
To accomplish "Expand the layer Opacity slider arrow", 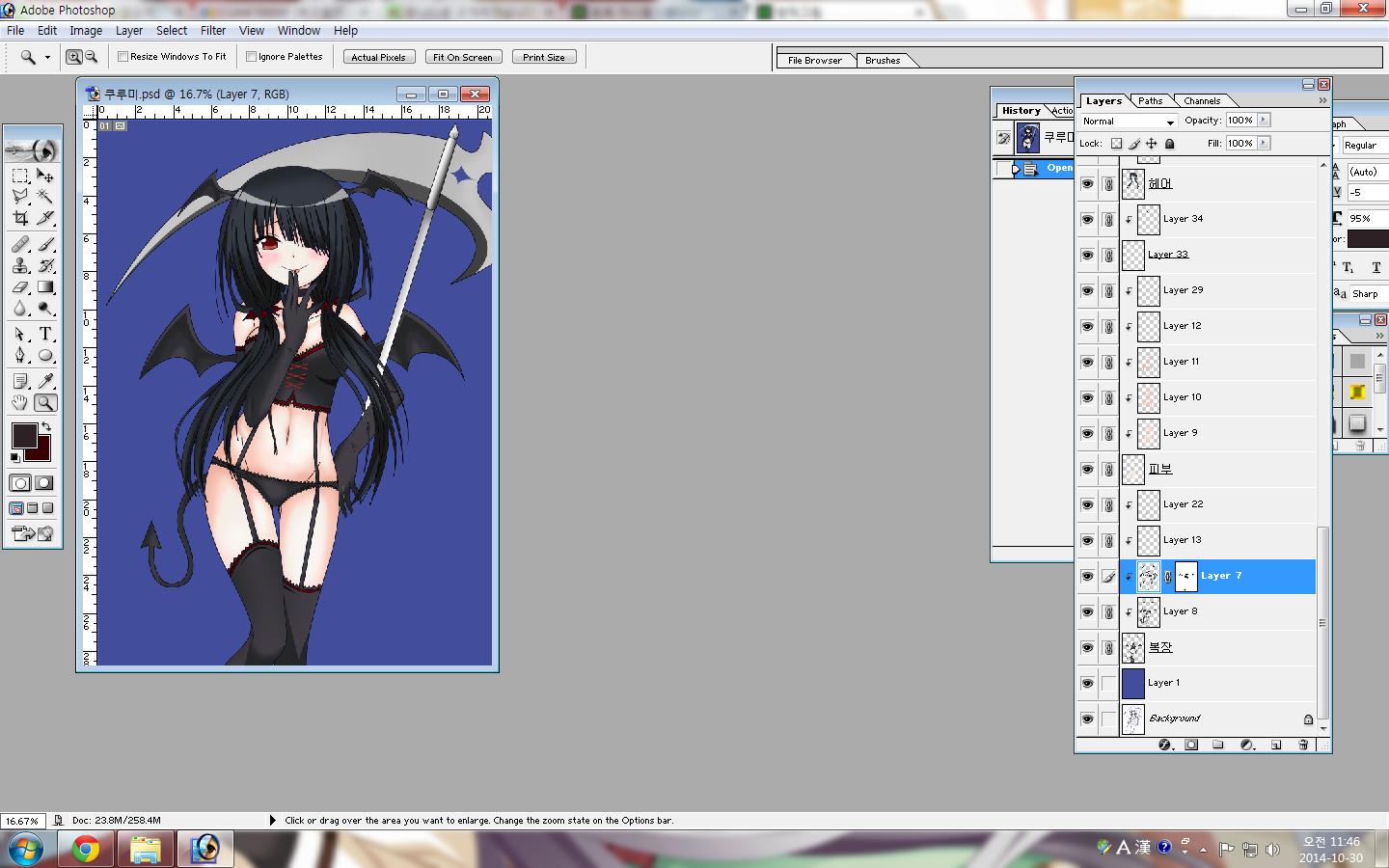I will (x=1264, y=121).
